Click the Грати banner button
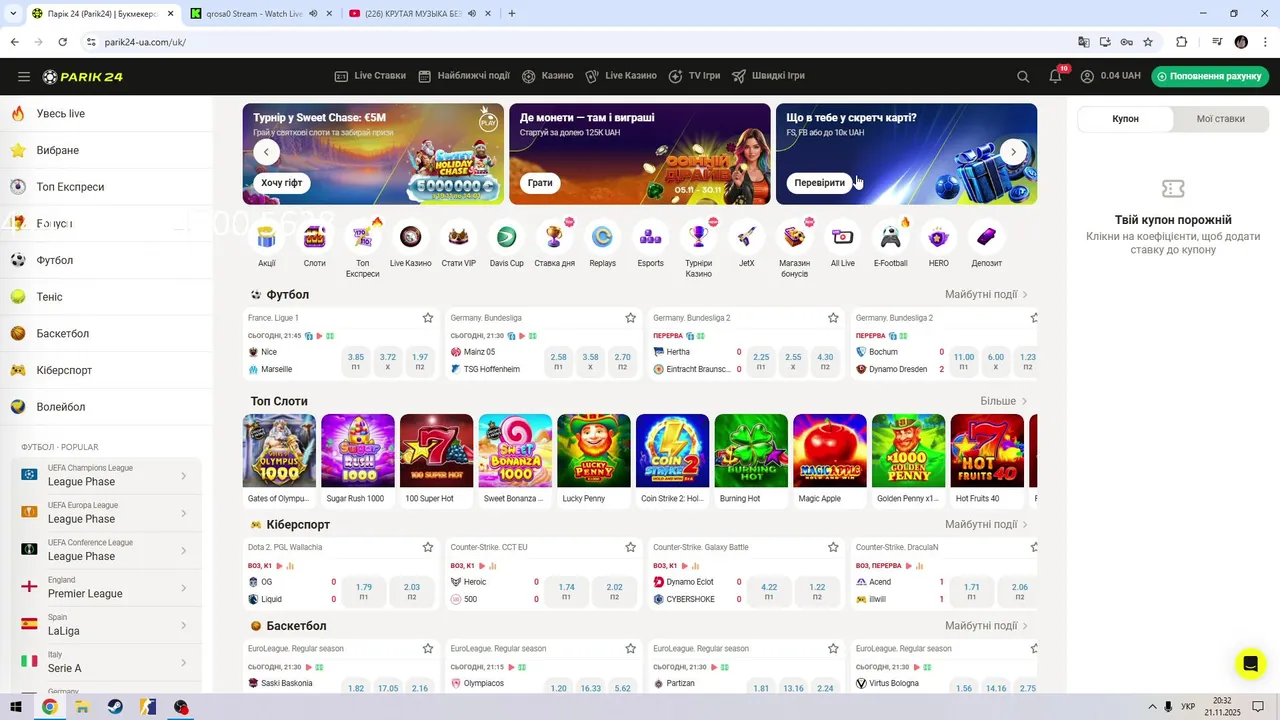Screen dimensions: 1280x720 tap(540, 183)
